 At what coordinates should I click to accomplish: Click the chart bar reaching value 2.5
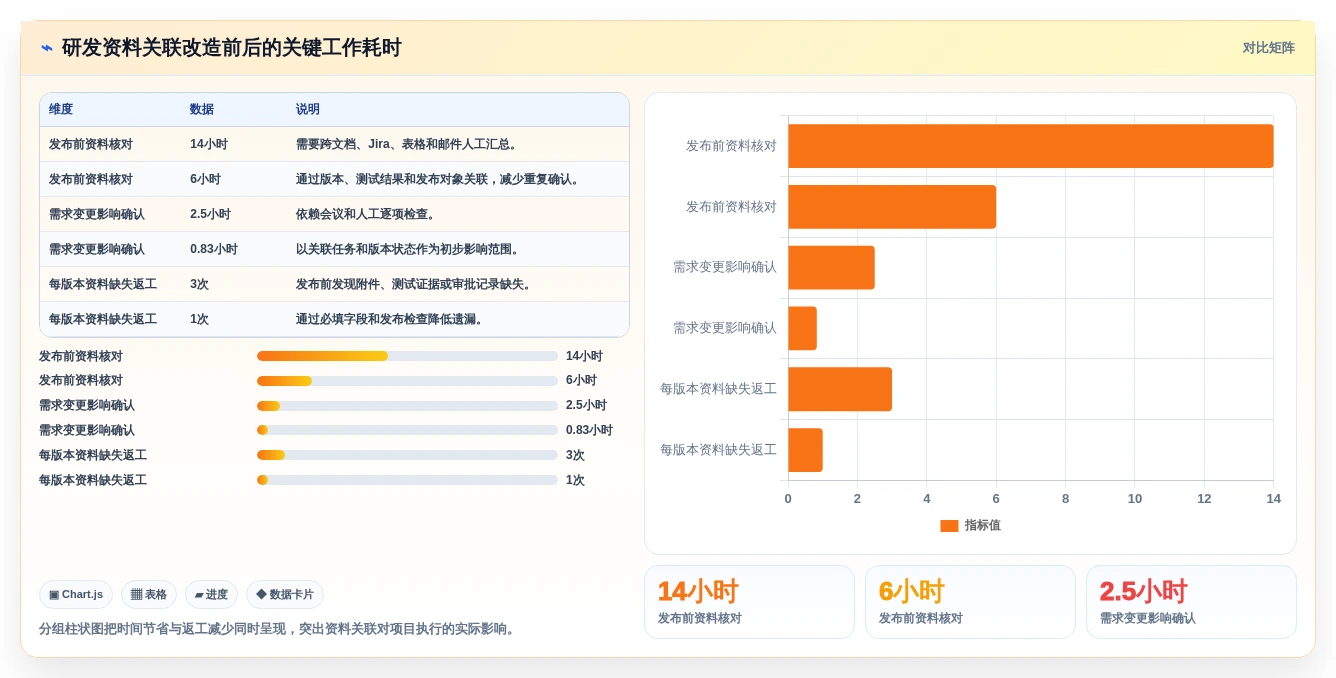[831, 268]
